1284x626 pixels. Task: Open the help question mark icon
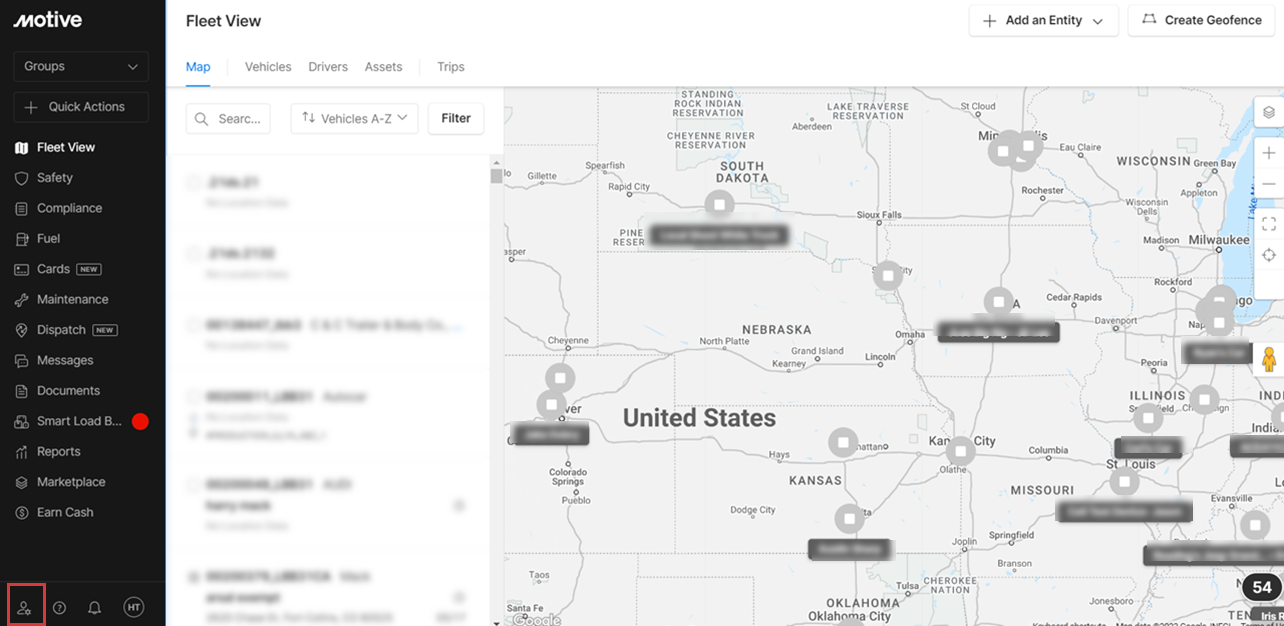pos(59,607)
